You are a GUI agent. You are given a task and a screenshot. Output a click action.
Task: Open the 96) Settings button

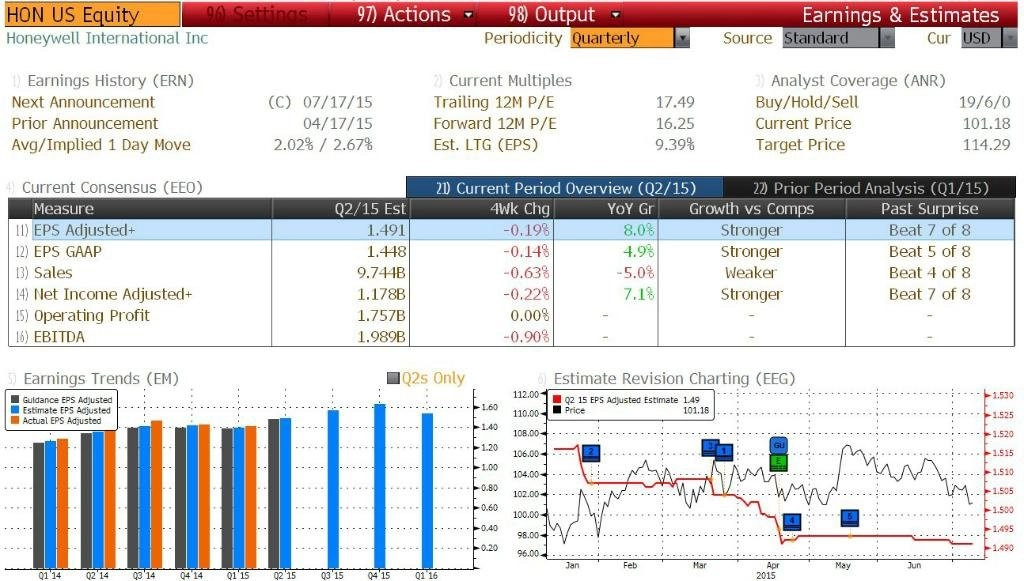pyautogui.click(x=256, y=14)
